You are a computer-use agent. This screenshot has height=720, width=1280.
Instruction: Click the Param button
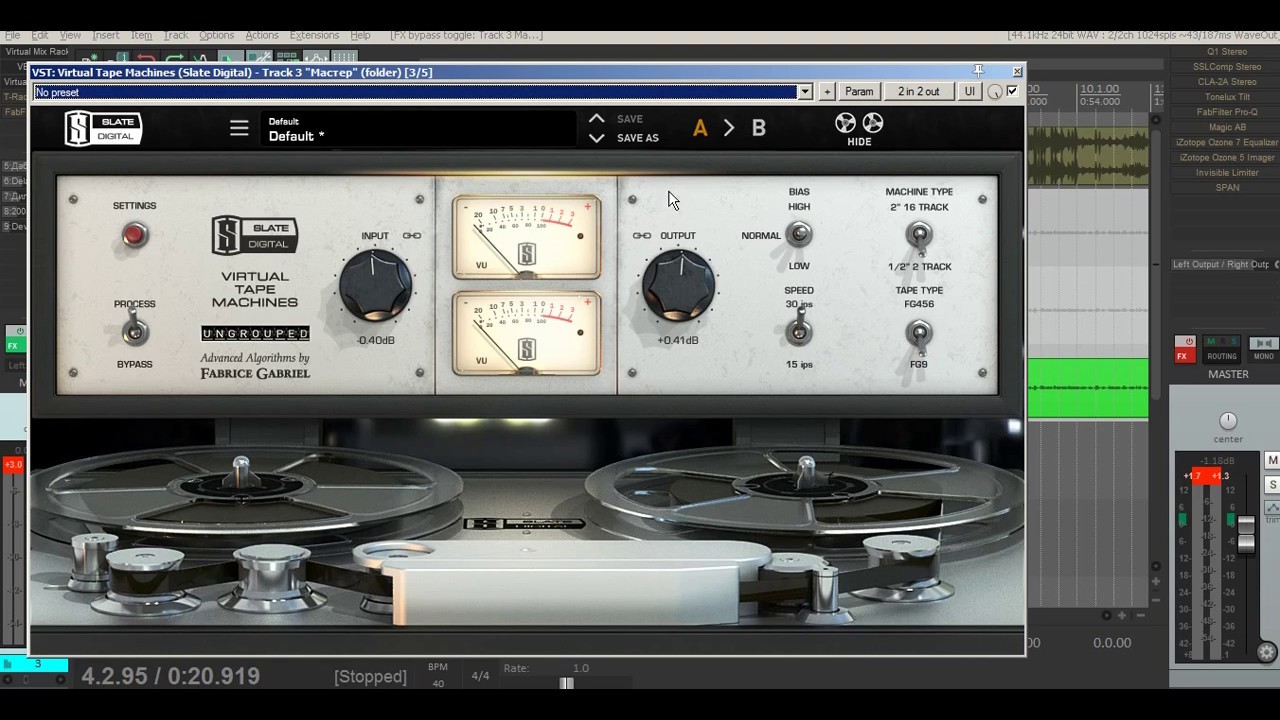859,92
